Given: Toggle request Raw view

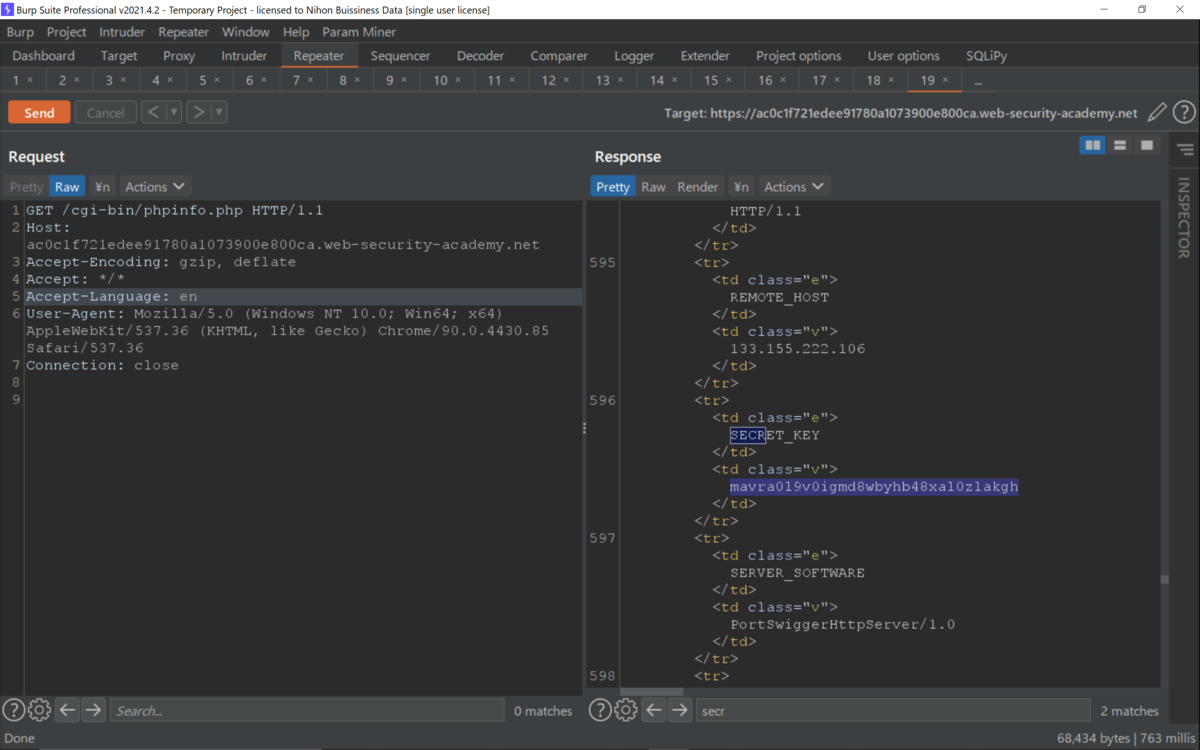Looking at the screenshot, I should click(x=67, y=186).
